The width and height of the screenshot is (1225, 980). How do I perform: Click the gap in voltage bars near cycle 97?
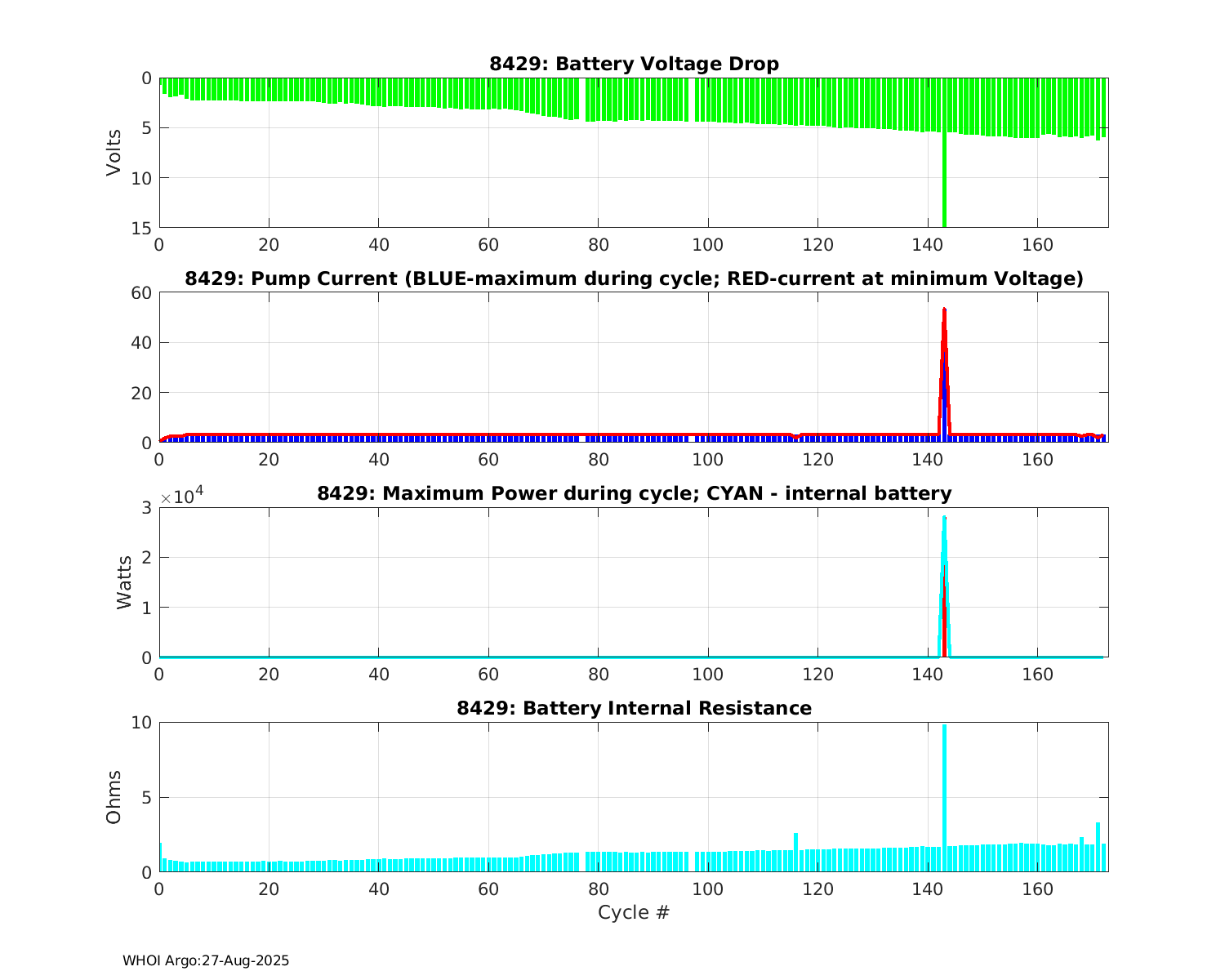point(691,100)
